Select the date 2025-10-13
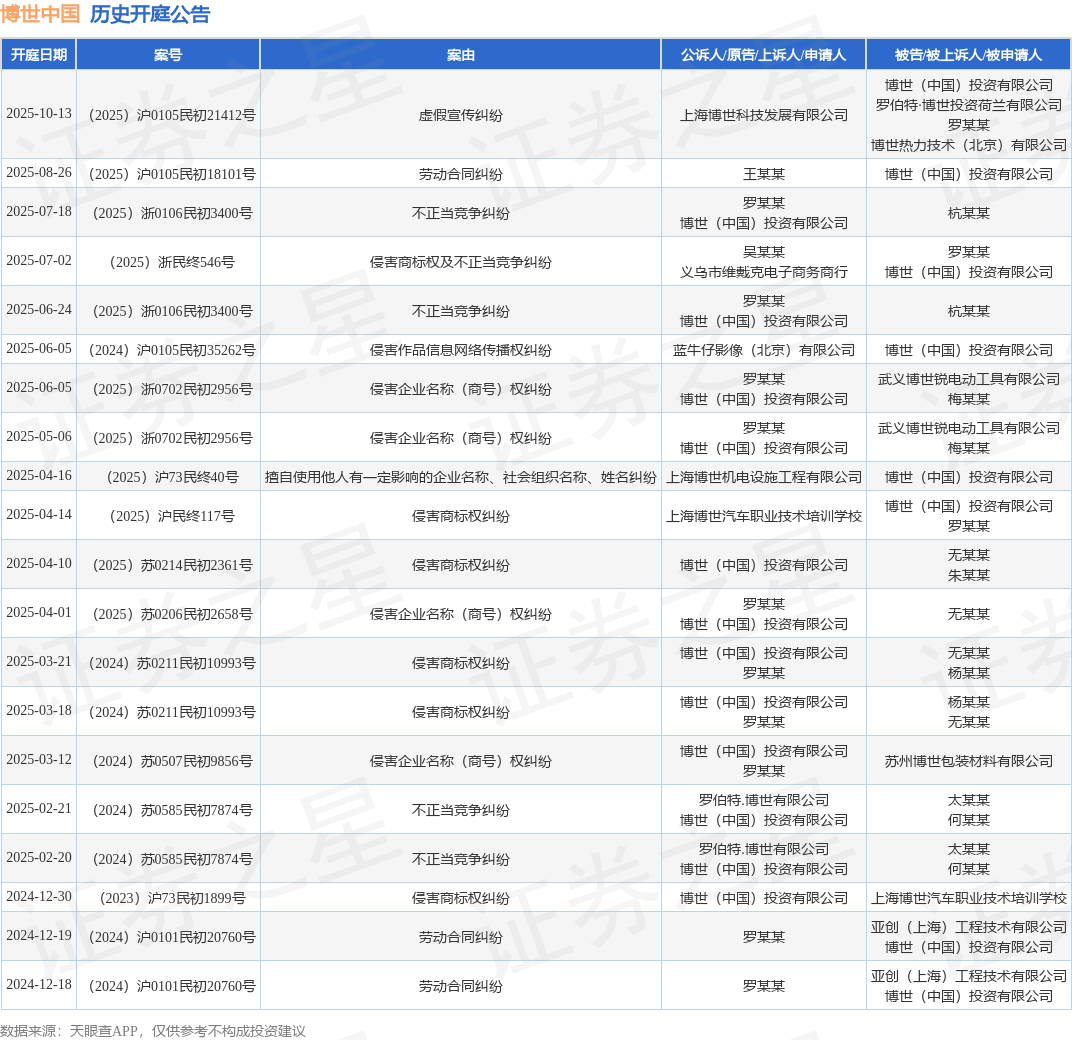This screenshot has width=1072, height=1040. pyautogui.click(x=39, y=114)
